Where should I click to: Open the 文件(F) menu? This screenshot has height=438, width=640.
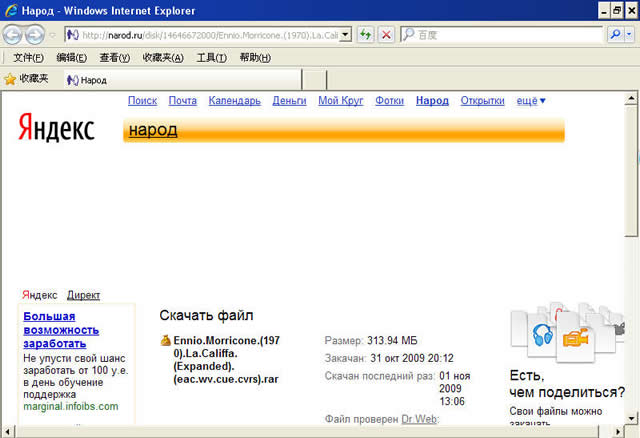point(28,58)
